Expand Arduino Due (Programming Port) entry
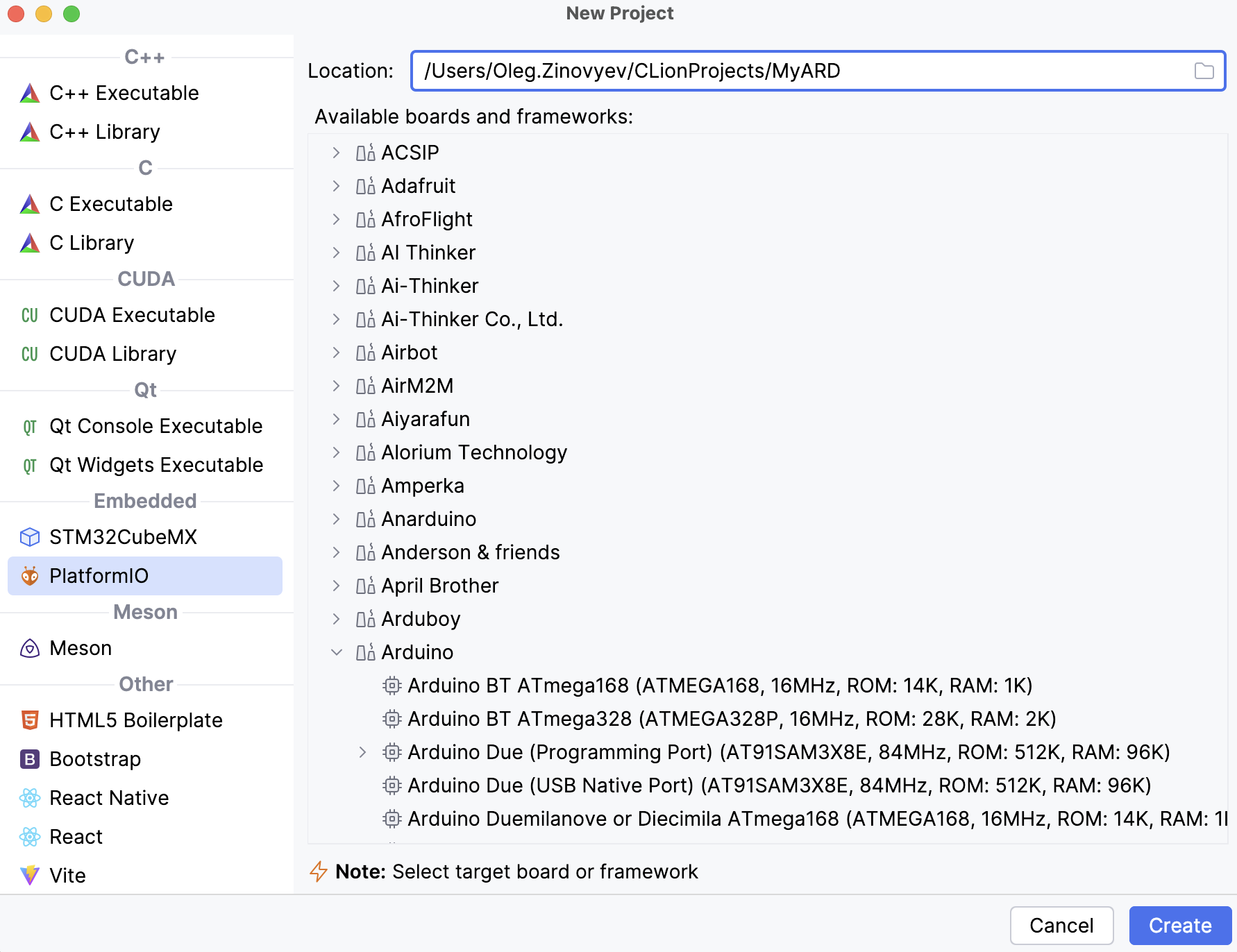This screenshot has width=1237, height=952. pyautogui.click(x=362, y=751)
